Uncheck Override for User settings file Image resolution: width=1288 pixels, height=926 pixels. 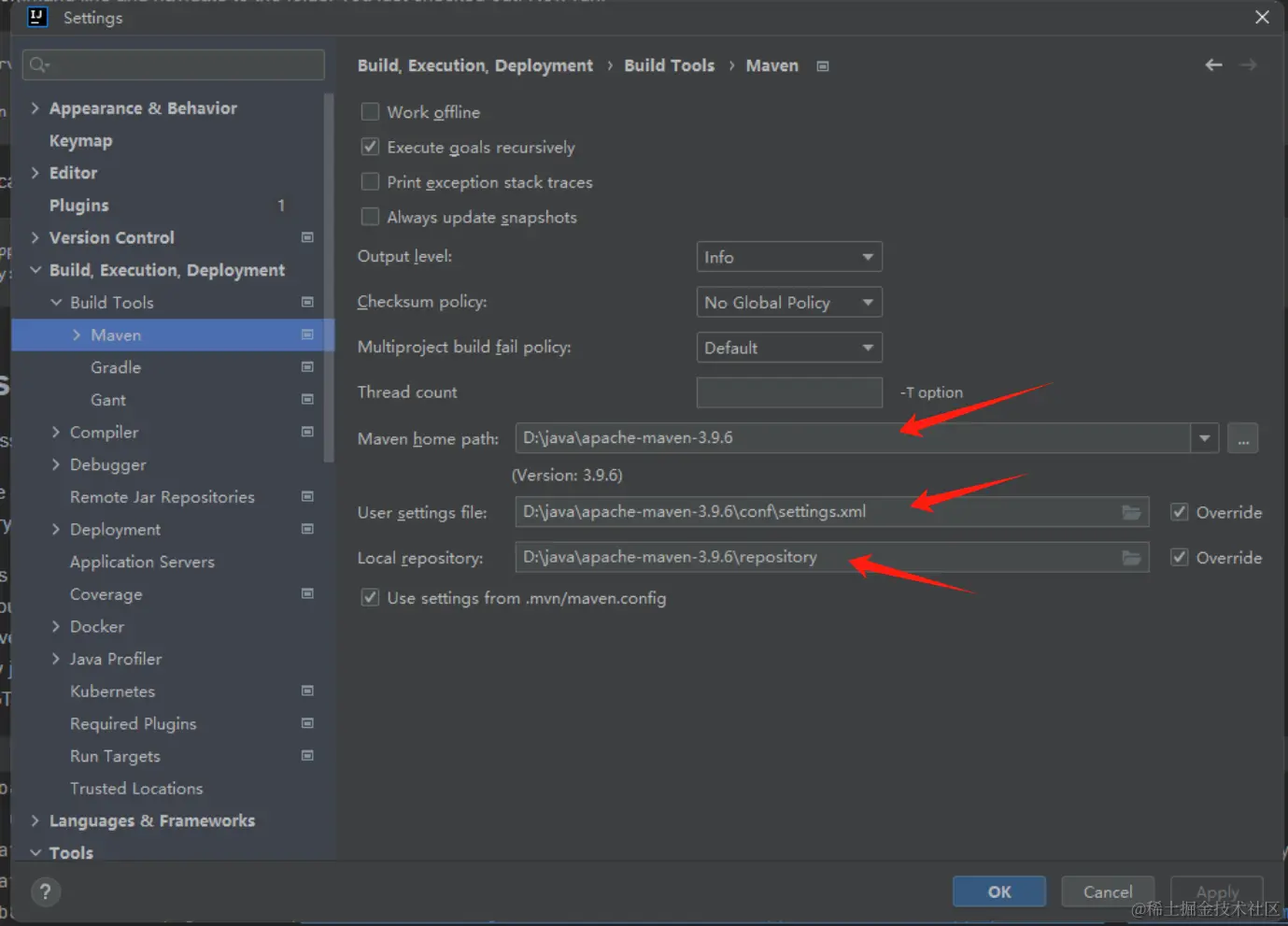[1180, 512]
